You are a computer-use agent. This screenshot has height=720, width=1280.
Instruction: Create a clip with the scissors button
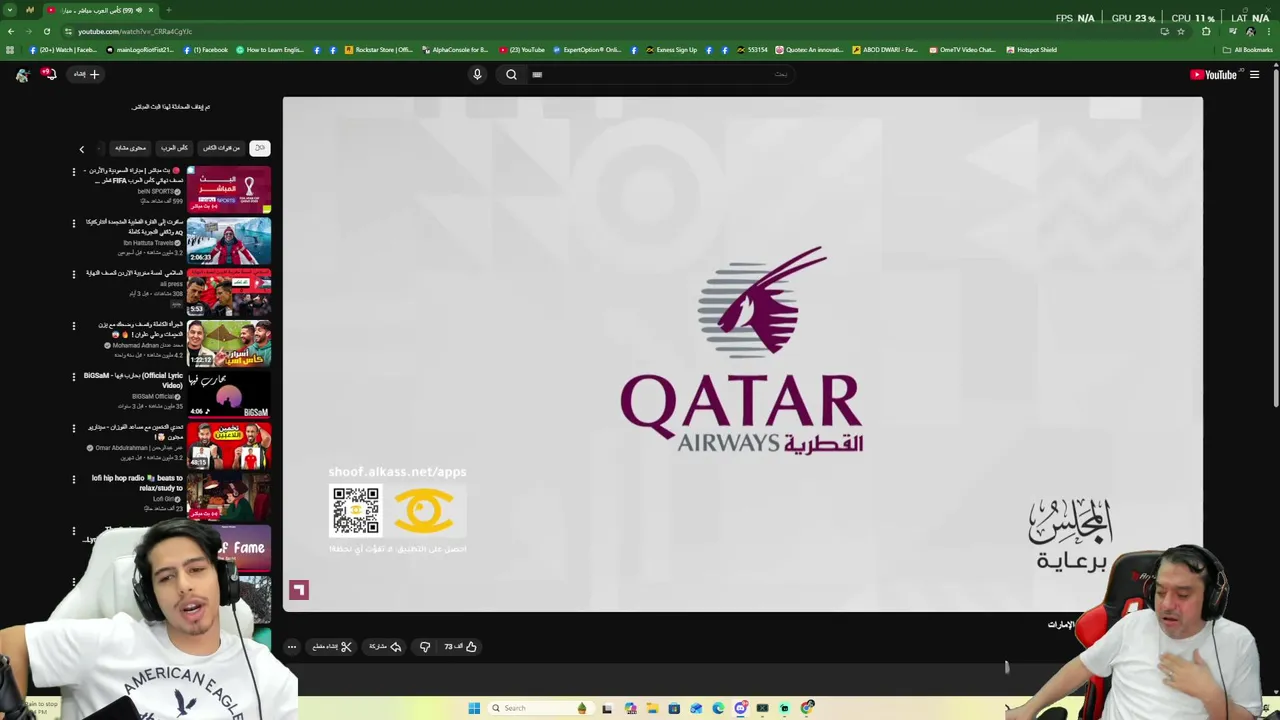pos(332,647)
